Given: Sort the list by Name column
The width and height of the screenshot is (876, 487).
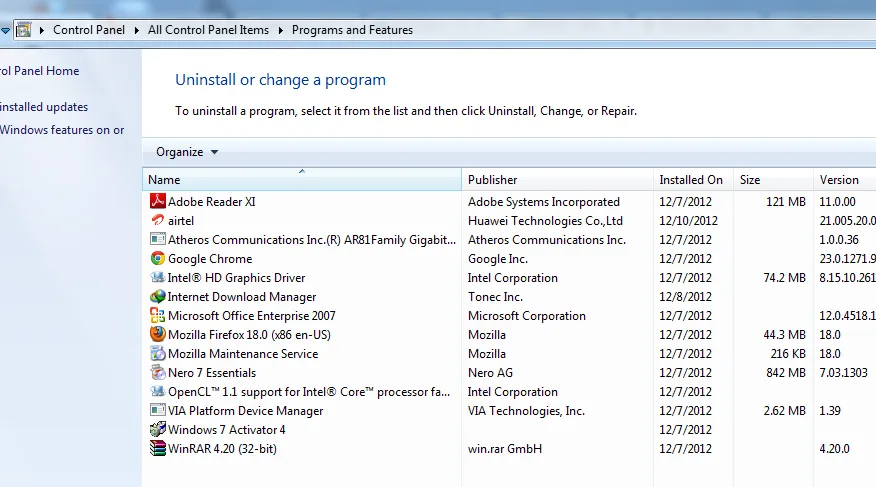Looking at the screenshot, I should tap(302, 179).
